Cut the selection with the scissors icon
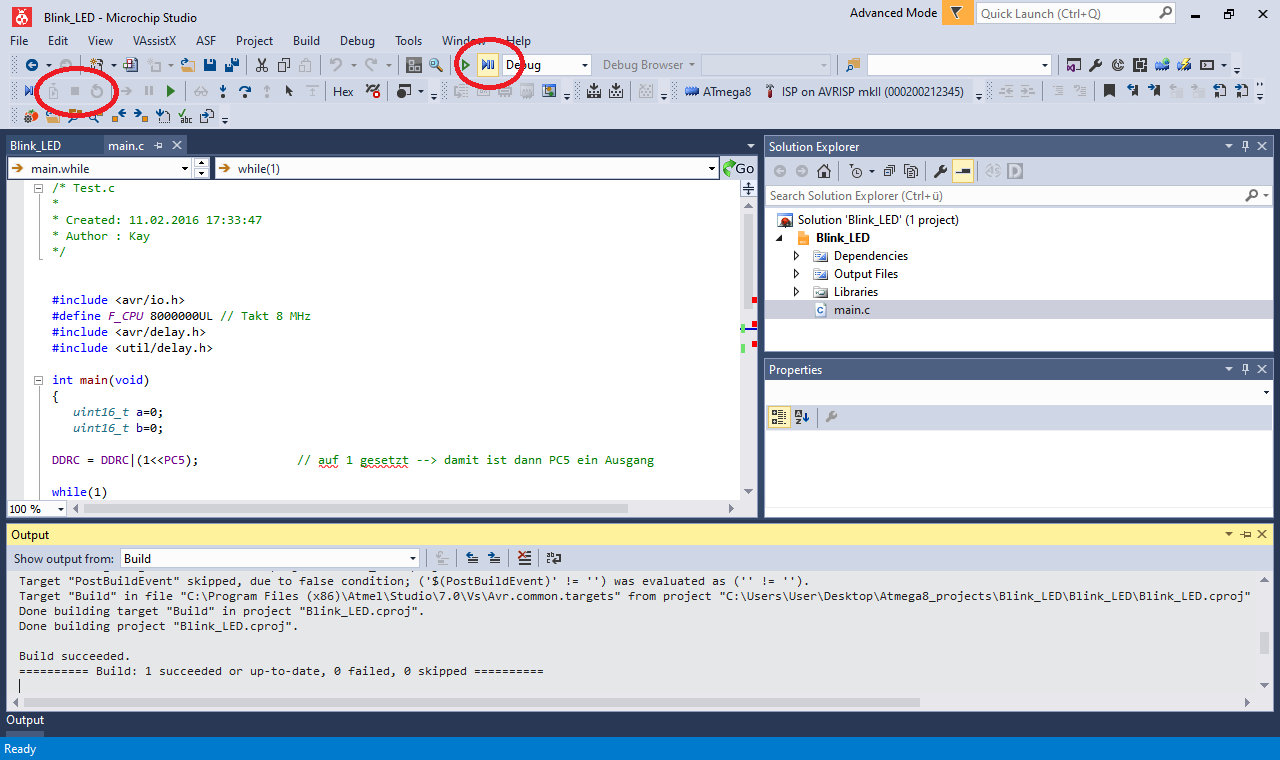Viewport: 1280px width, 760px height. [x=261, y=65]
